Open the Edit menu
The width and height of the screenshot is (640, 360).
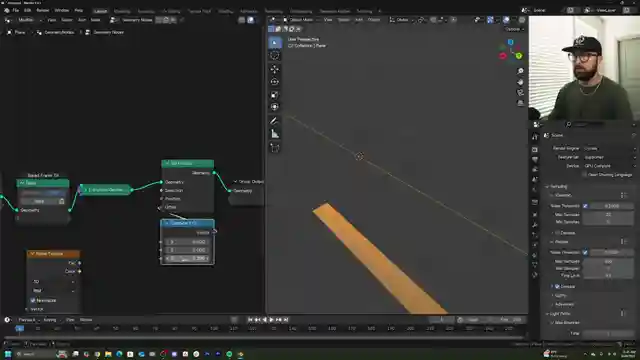pos(27,10)
